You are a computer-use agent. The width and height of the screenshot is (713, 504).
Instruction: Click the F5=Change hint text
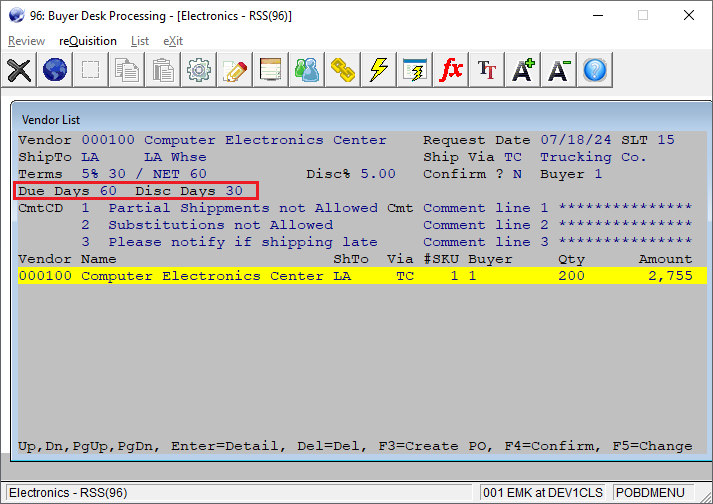point(652,446)
